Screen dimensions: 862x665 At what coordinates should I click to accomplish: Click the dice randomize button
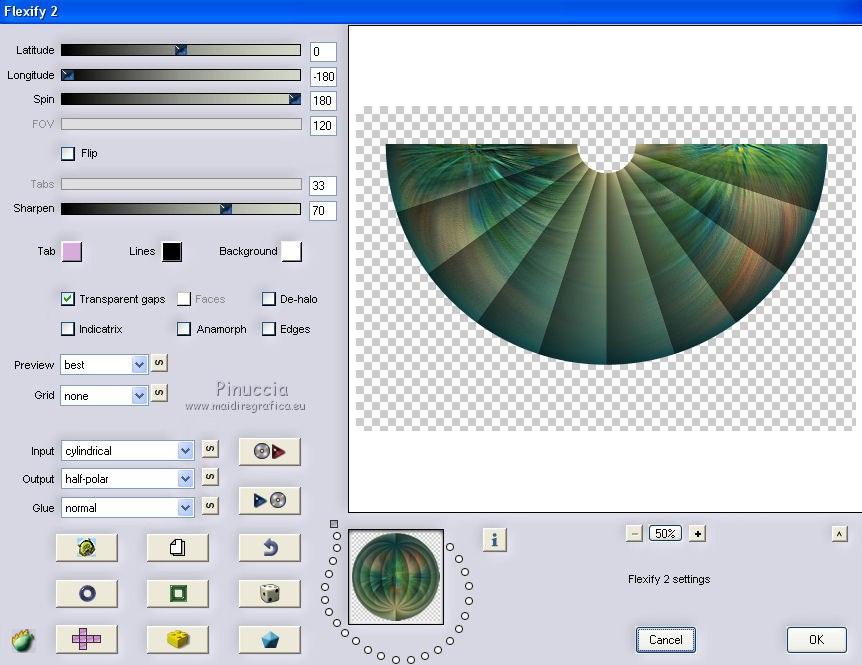(x=269, y=594)
